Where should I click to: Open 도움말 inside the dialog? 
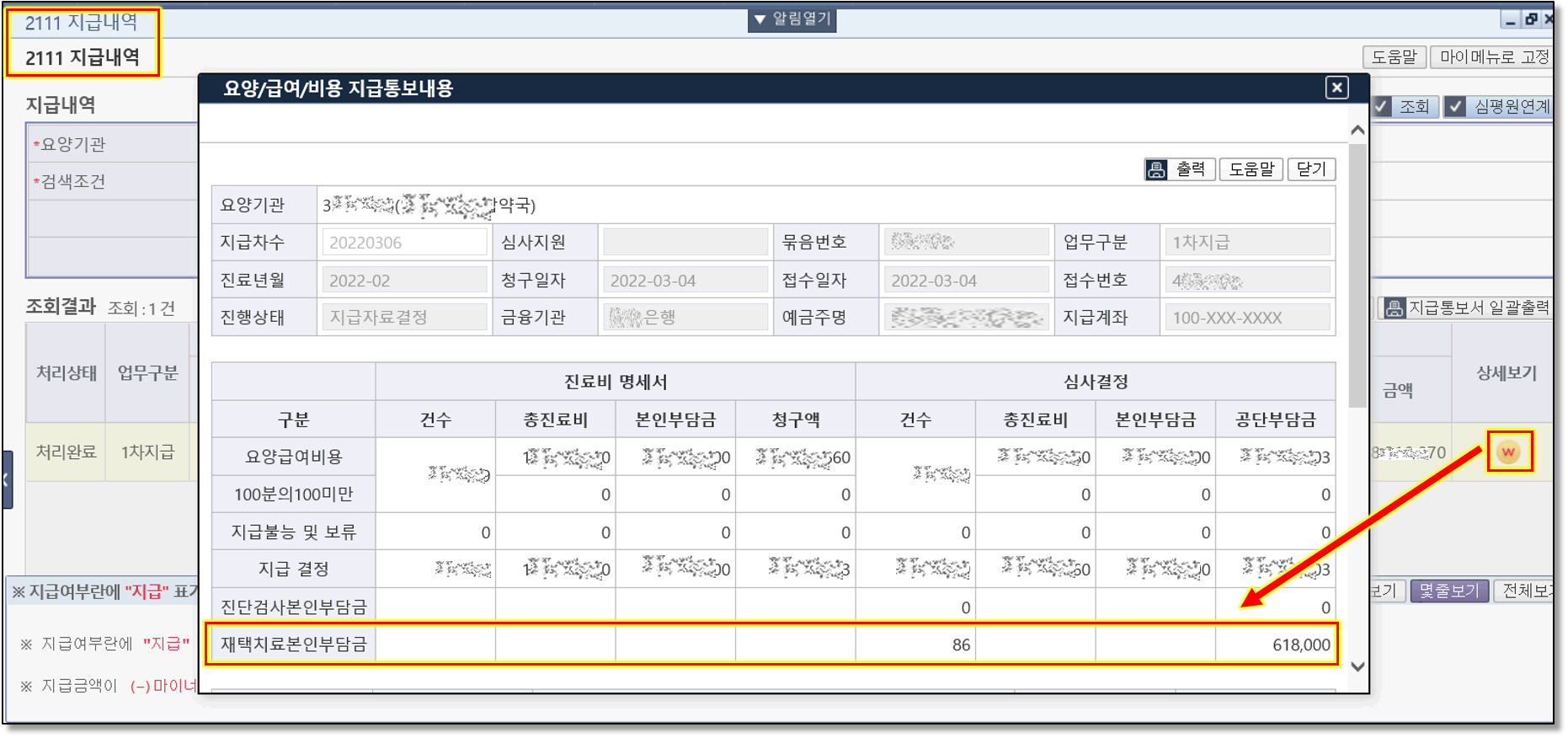1251,169
